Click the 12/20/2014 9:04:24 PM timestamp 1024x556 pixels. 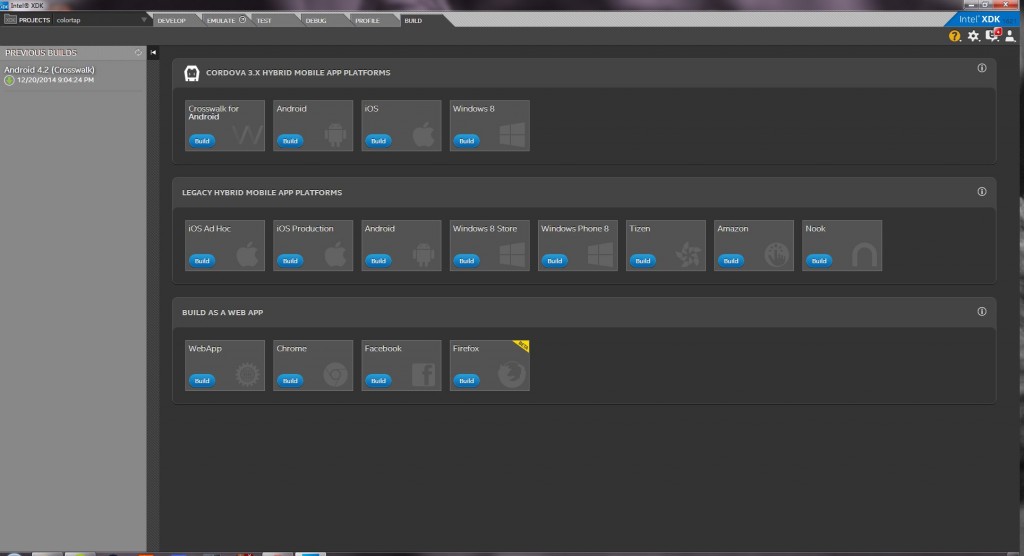(x=56, y=80)
